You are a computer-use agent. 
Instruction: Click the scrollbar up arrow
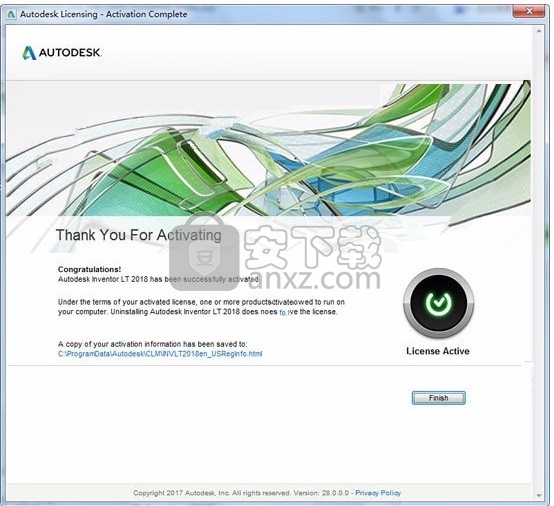(x=539, y=31)
